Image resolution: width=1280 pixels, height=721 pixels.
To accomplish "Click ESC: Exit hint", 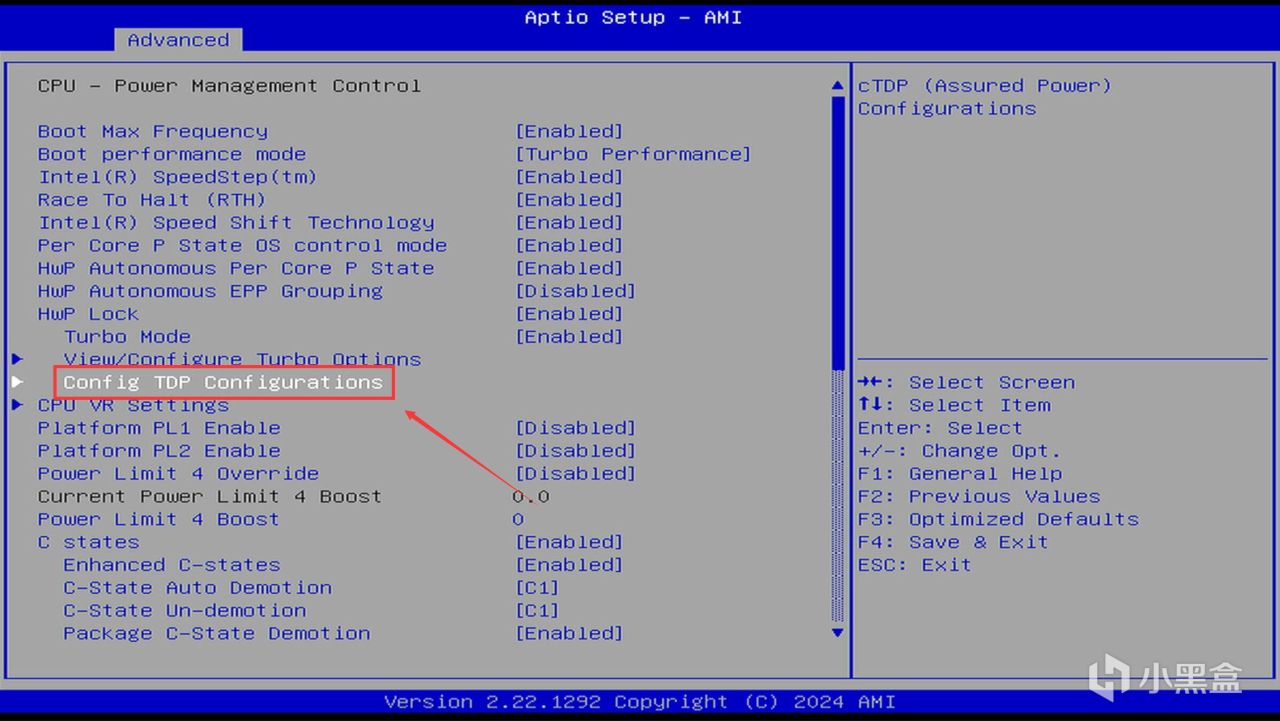I will coord(914,565).
